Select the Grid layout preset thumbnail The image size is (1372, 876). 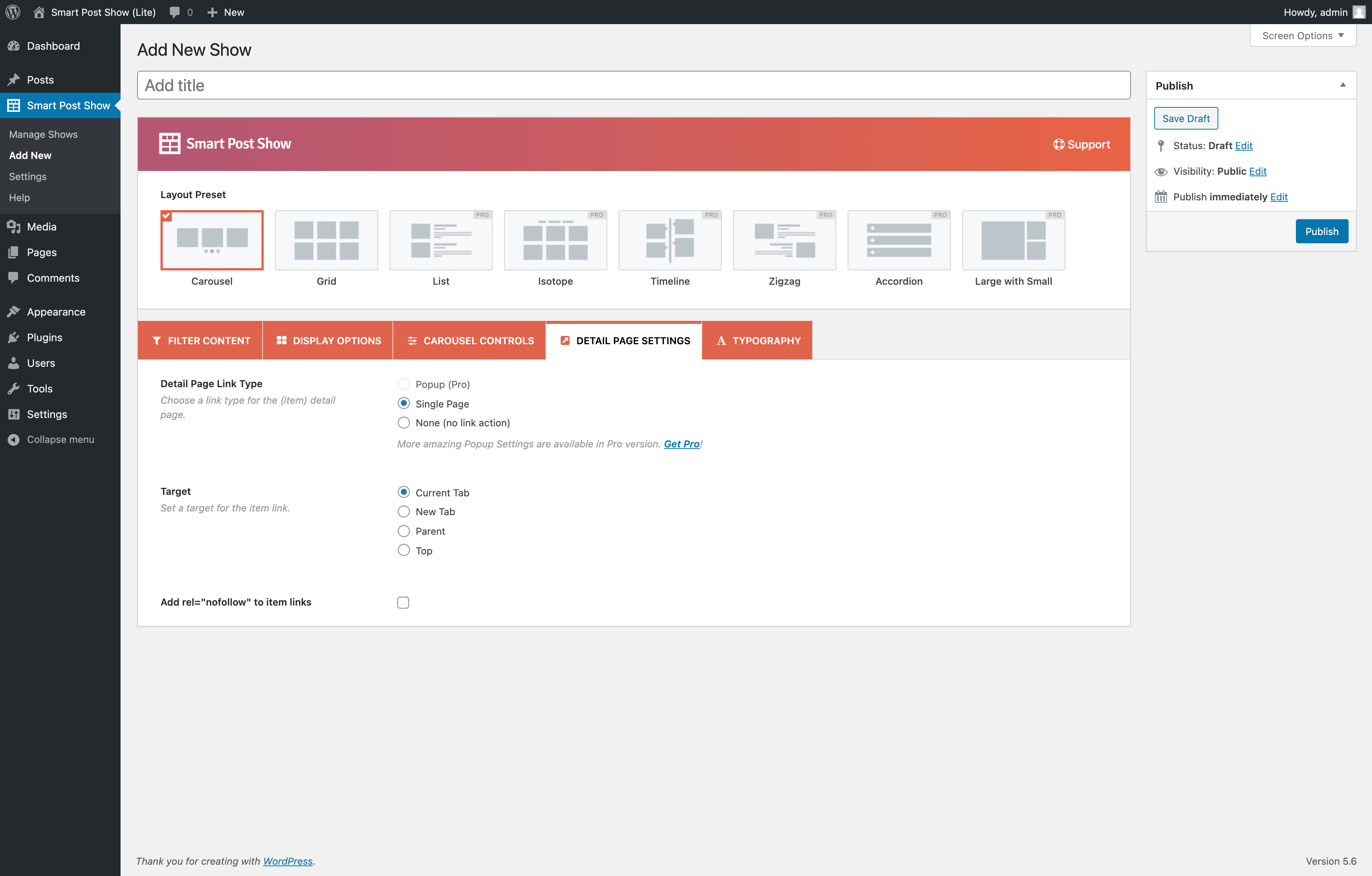(x=326, y=240)
